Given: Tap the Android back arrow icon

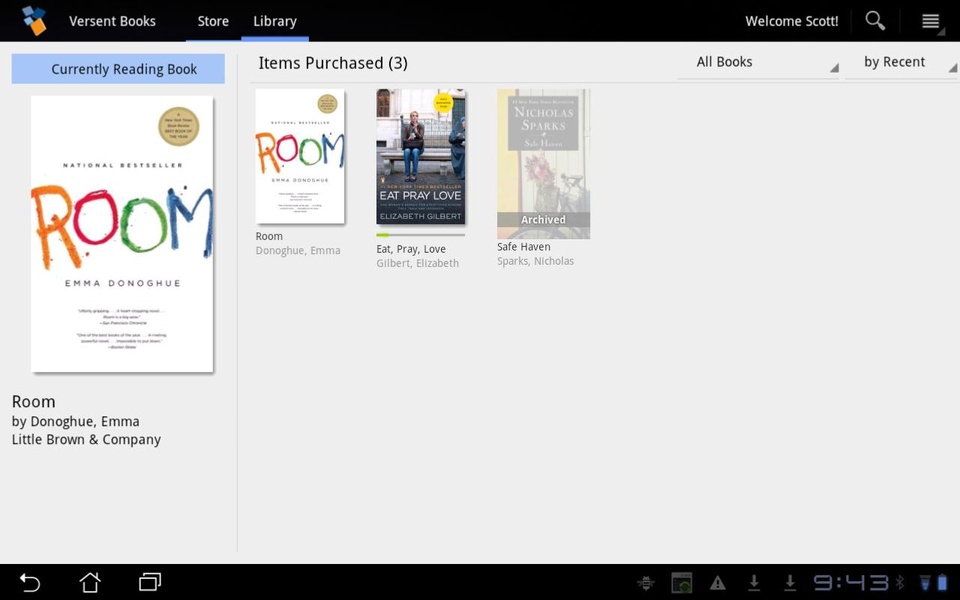Looking at the screenshot, I should 29,582.
